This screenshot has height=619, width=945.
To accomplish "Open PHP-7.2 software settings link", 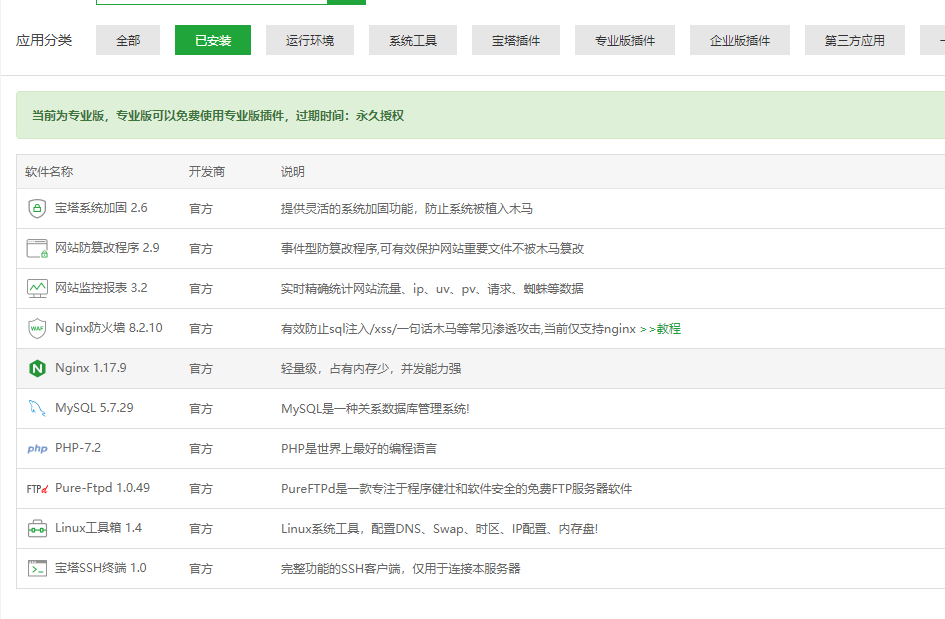I will pos(78,448).
